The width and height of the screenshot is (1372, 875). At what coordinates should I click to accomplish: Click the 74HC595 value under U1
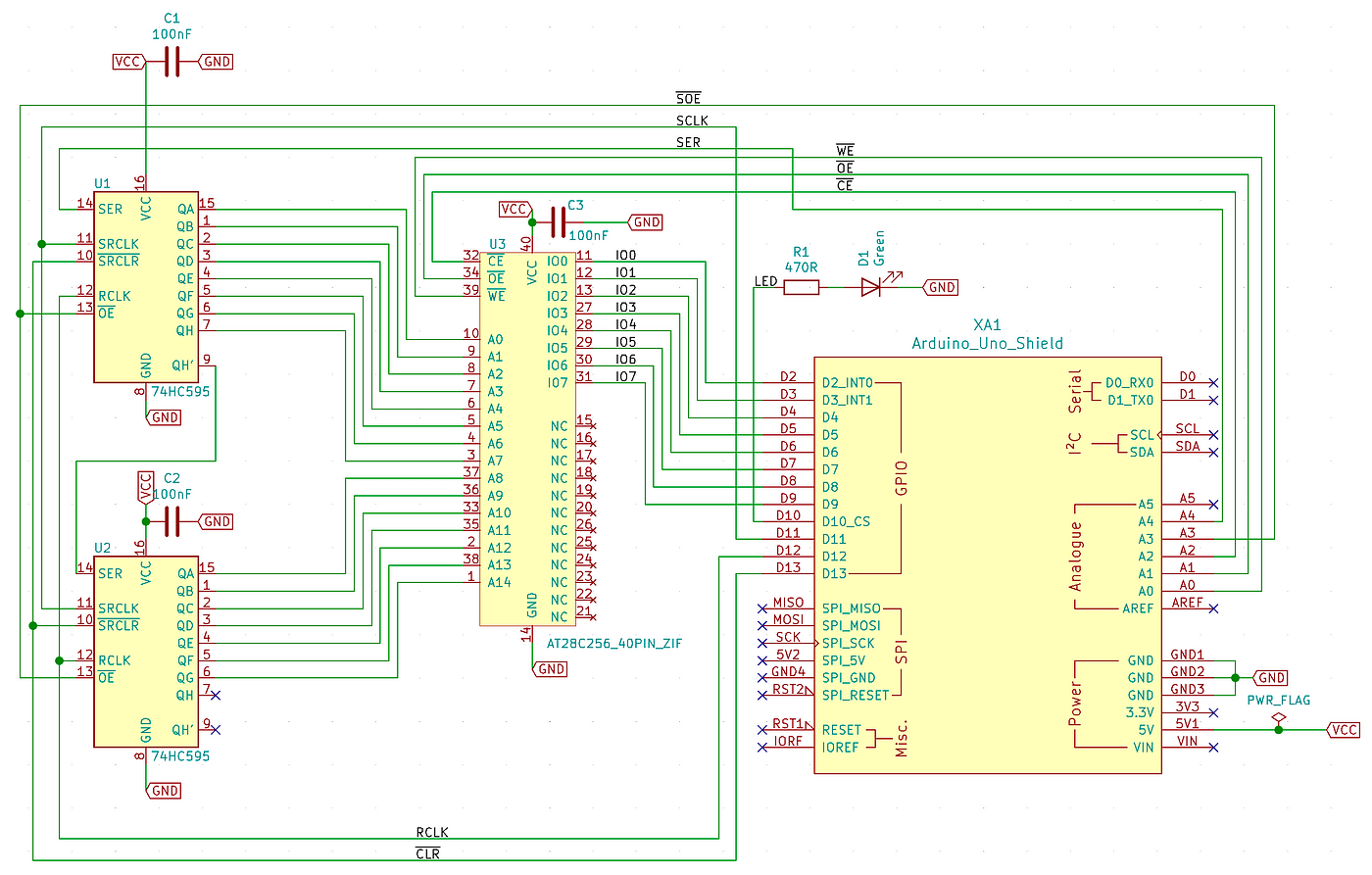pos(180,391)
